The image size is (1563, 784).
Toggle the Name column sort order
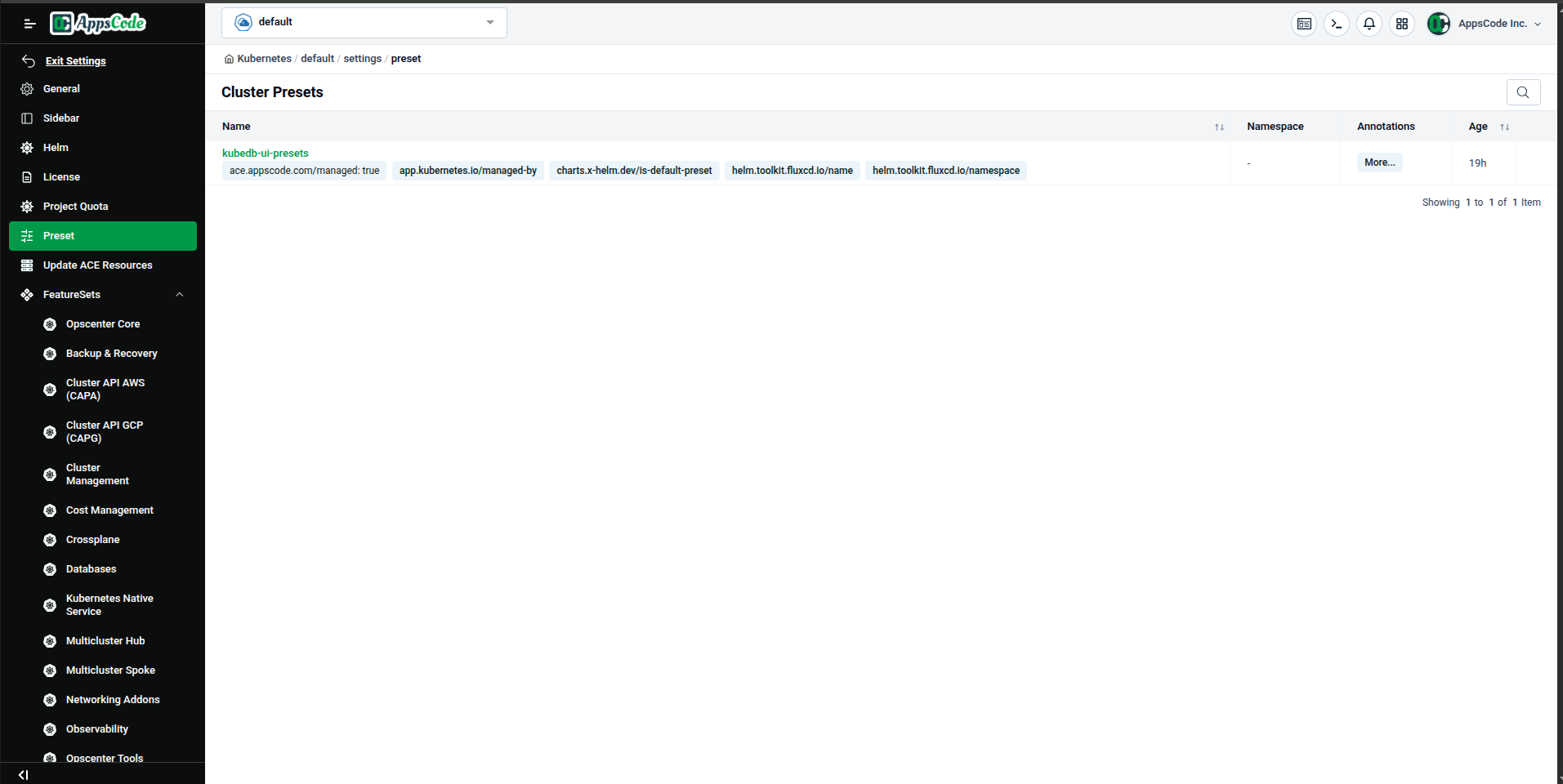[x=1218, y=127]
